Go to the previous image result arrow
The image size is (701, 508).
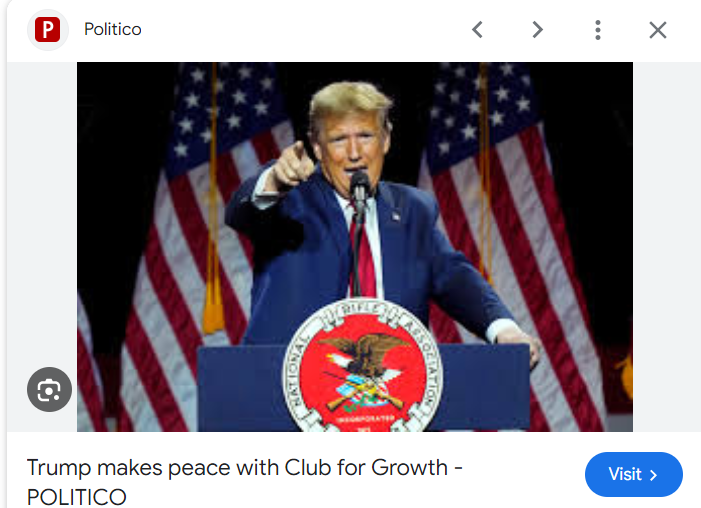[477, 30]
